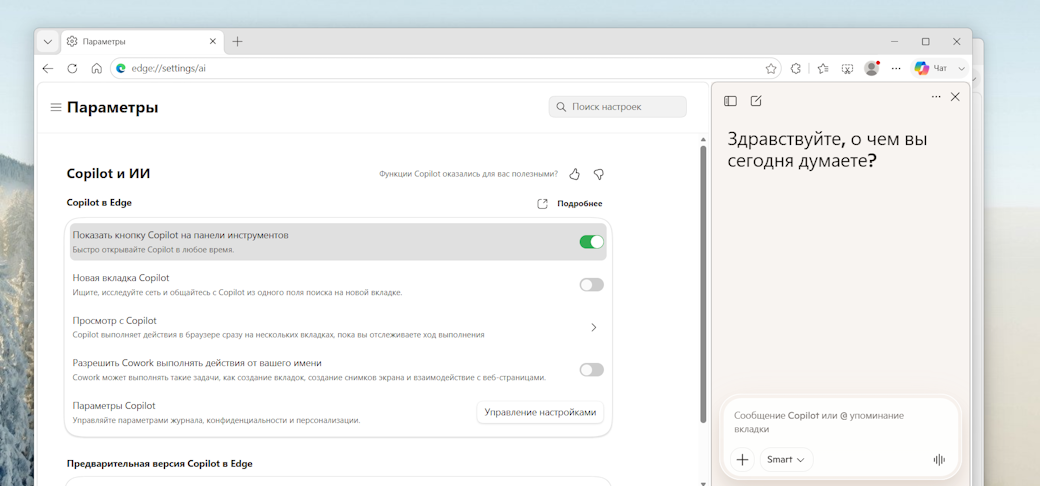
Task: Open the Favorites list icon in the toolbar
Action: (823, 68)
